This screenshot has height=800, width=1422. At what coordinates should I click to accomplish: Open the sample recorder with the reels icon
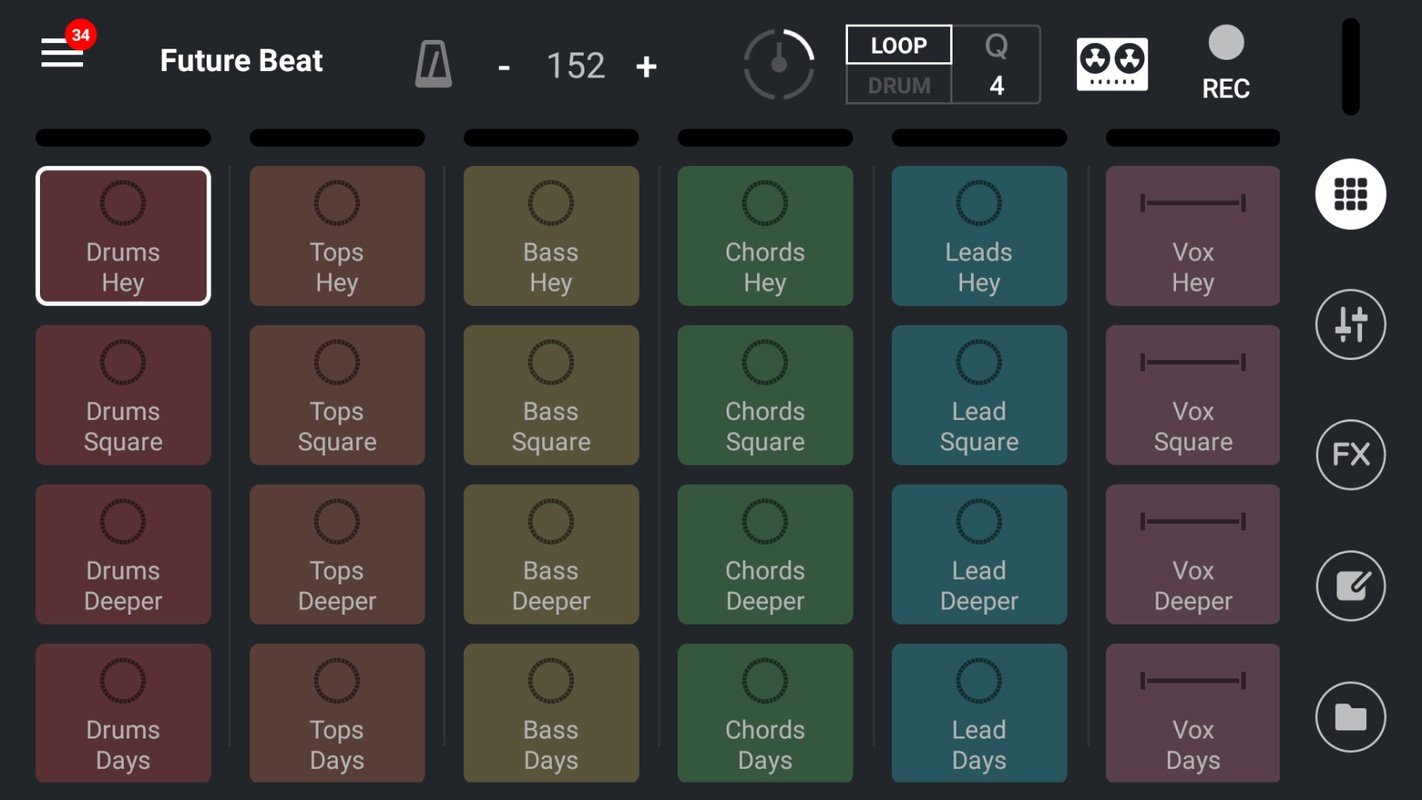(1112, 62)
